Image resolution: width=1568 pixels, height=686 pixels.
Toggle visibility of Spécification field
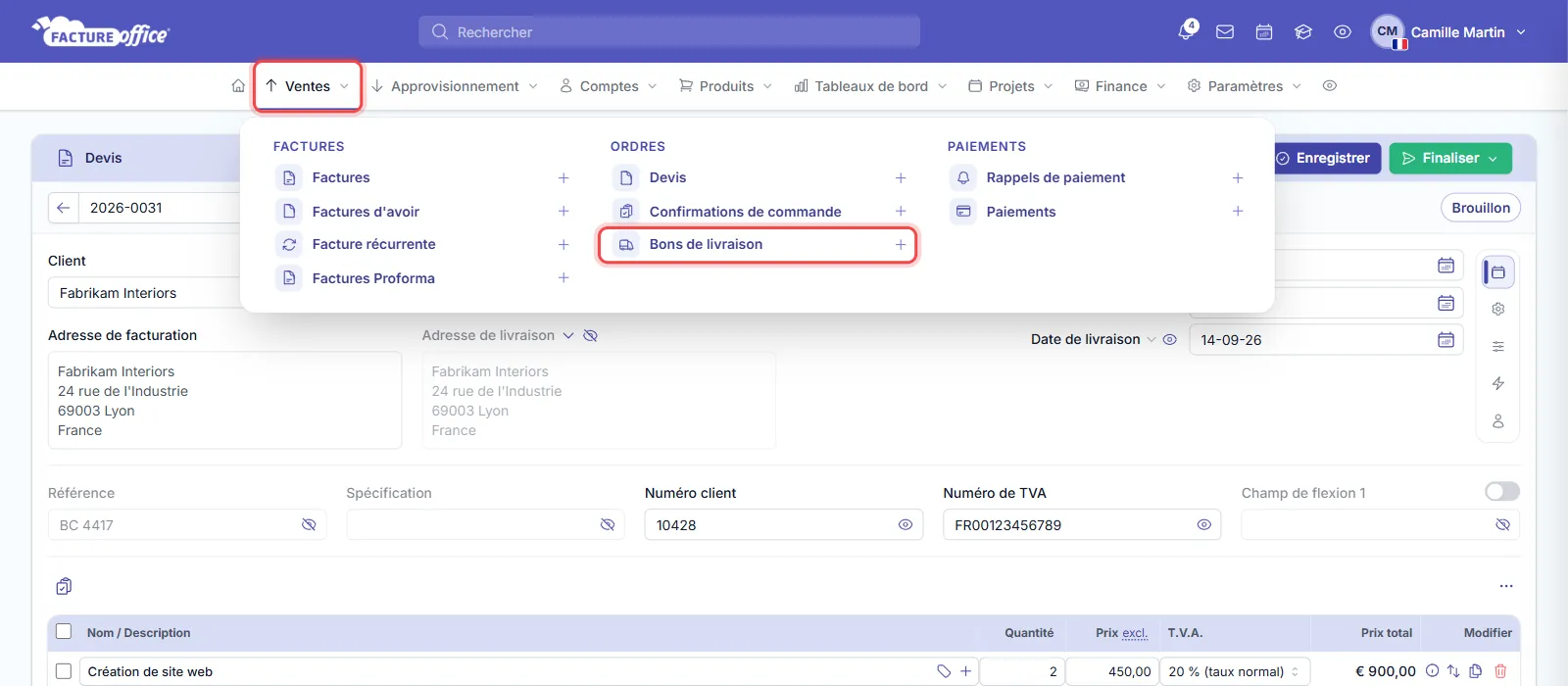pyautogui.click(x=608, y=525)
